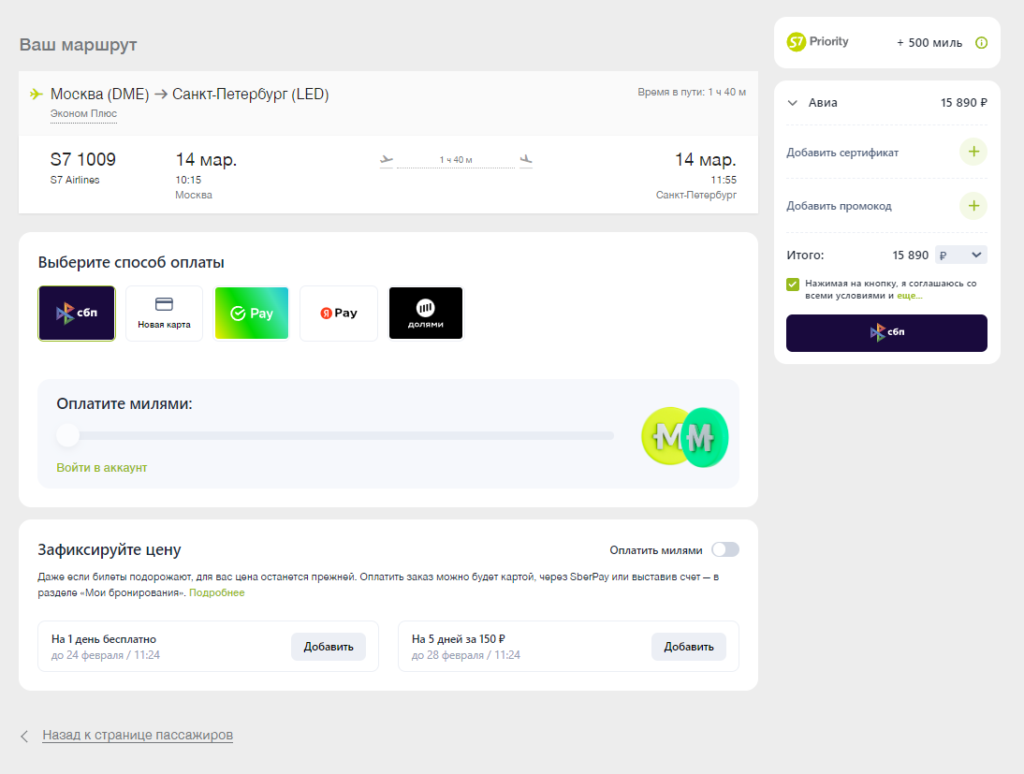Click the plus icon to add certificate
The height and width of the screenshot is (774, 1024).
973,153
